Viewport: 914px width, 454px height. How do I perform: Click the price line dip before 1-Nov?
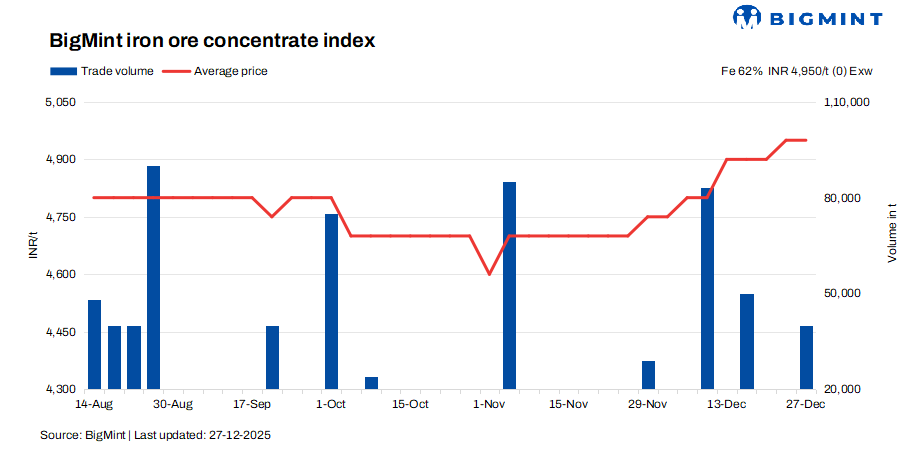490,273
